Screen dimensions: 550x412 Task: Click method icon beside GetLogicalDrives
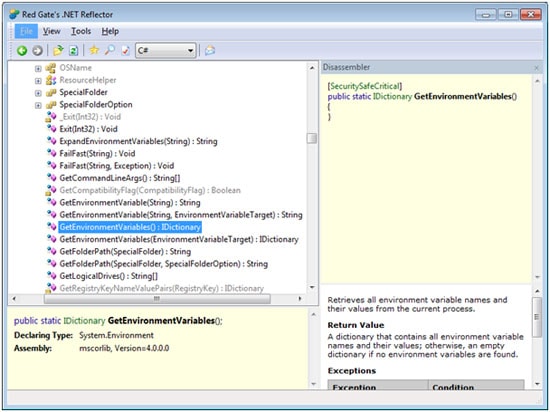[52, 276]
